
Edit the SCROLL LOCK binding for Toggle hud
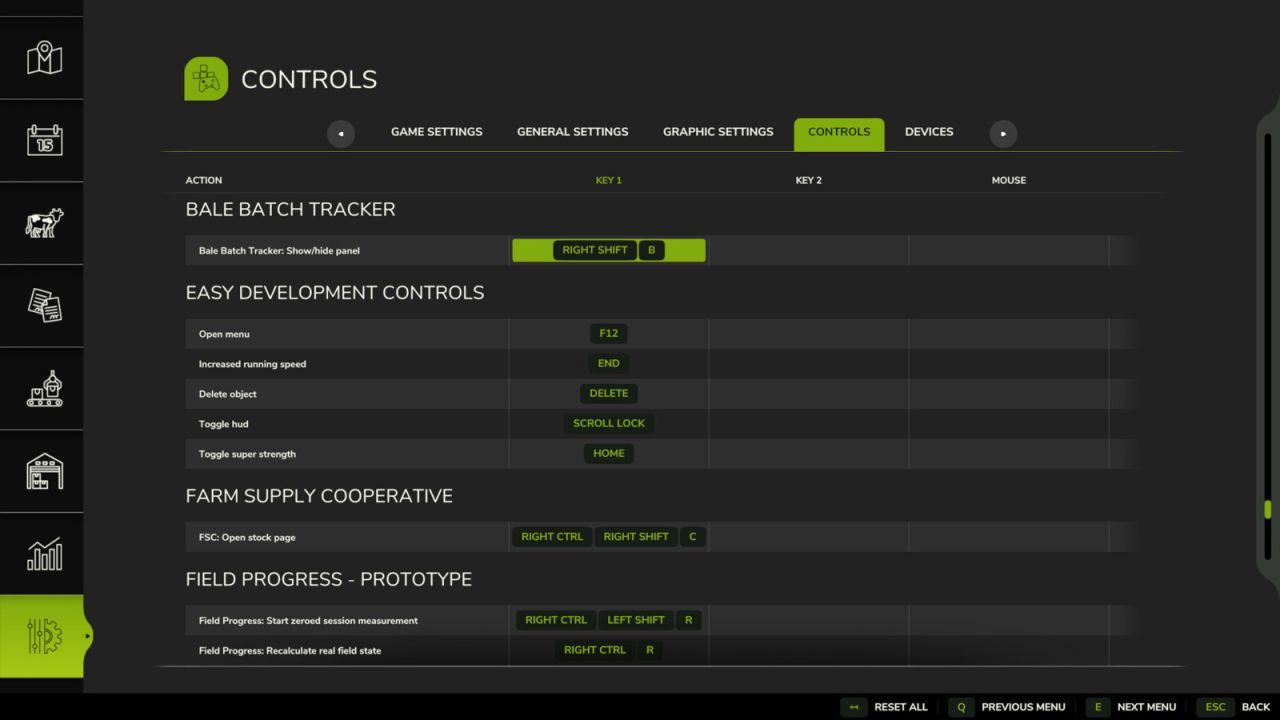pyautogui.click(x=609, y=424)
